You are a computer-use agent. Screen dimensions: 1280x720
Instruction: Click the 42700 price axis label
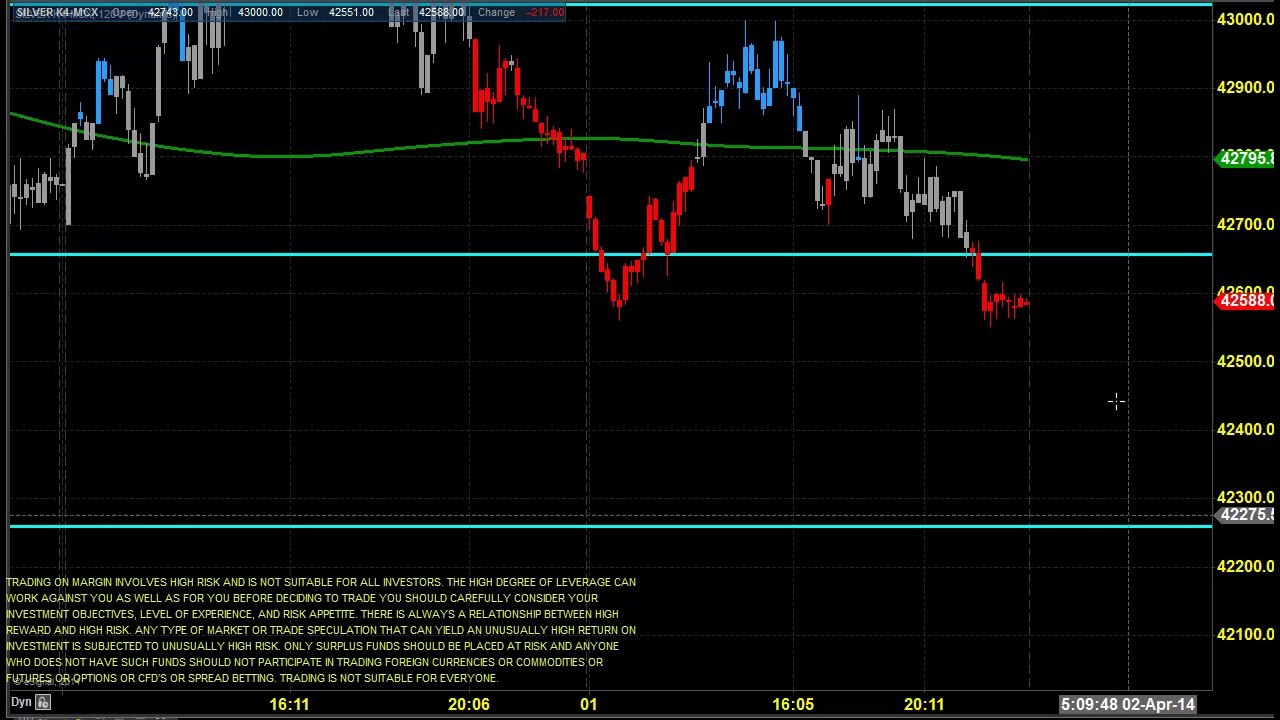coord(1245,225)
